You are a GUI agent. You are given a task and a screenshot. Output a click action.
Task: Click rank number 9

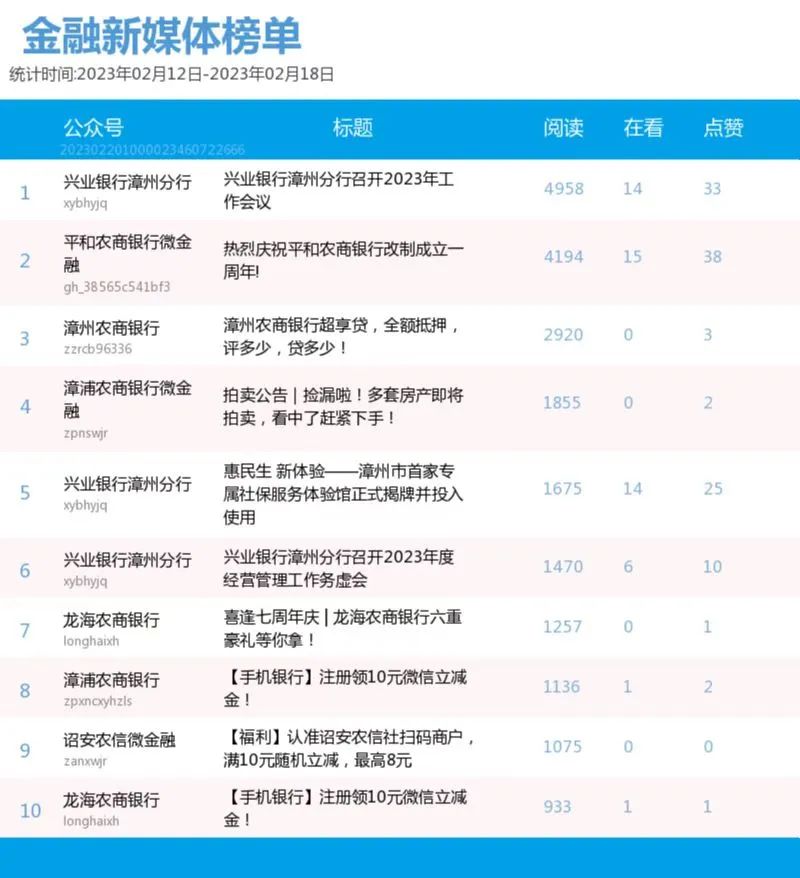(25, 751)
